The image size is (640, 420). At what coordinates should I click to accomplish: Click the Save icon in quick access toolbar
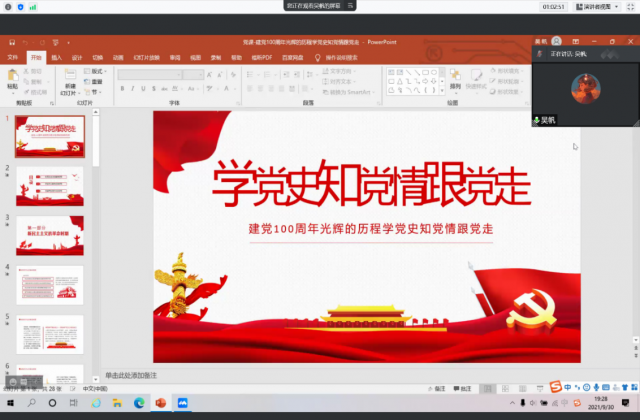click(x=9, y=42)
